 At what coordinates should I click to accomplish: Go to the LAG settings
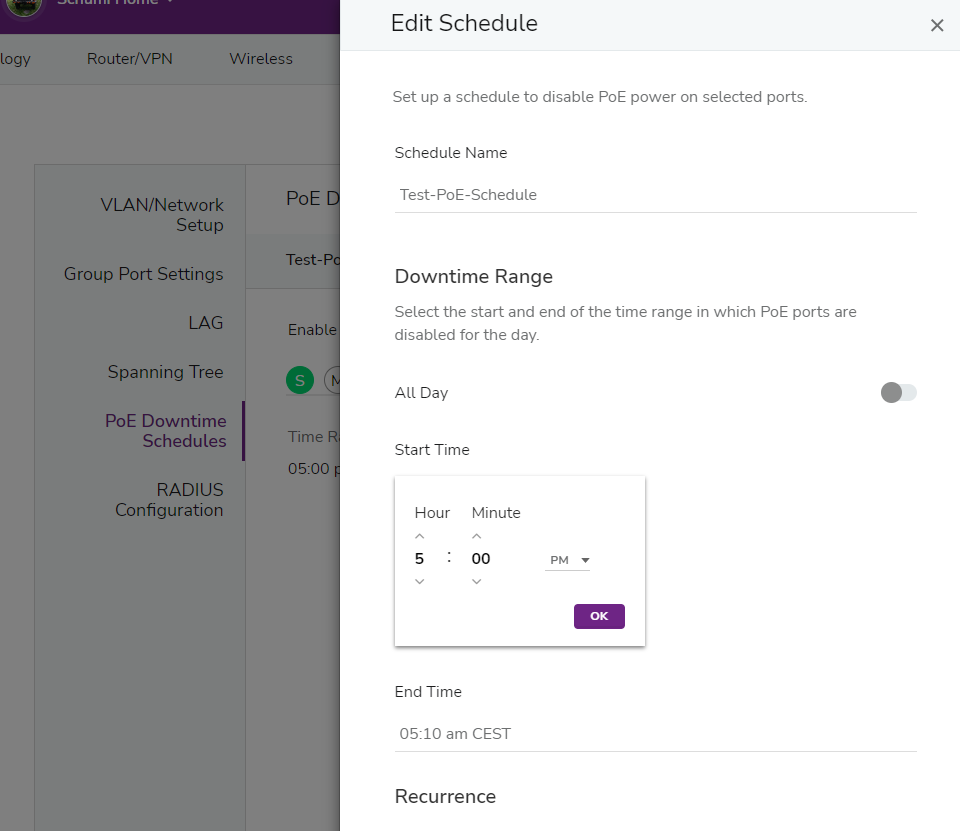pyautogui.click(x=206, y=323)
